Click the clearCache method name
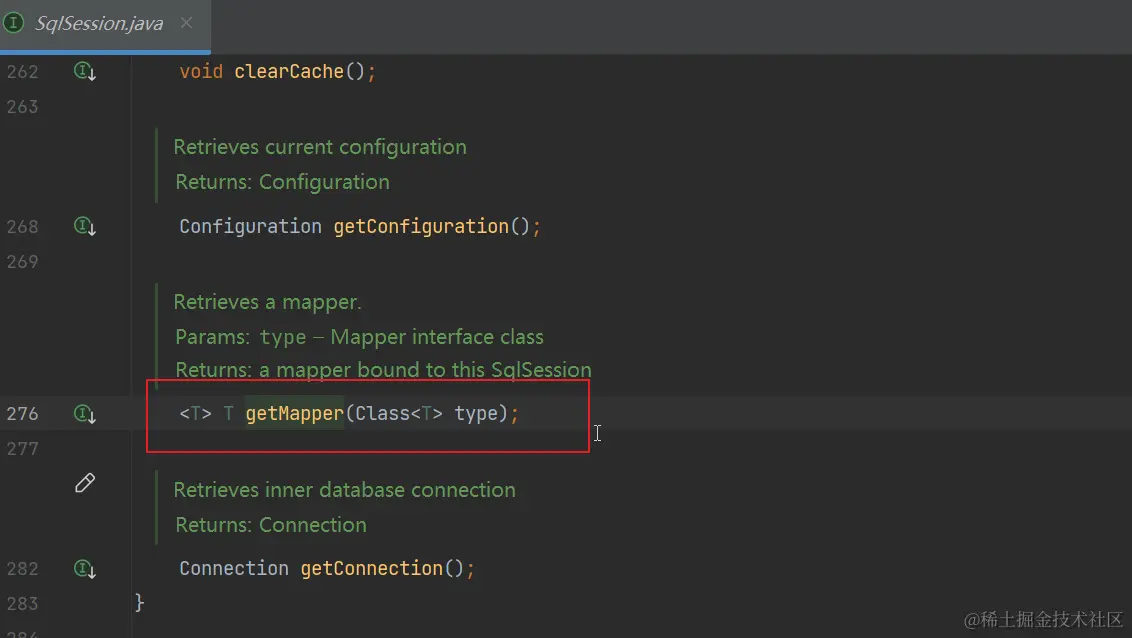The image size is (1132, 638). 289,71
